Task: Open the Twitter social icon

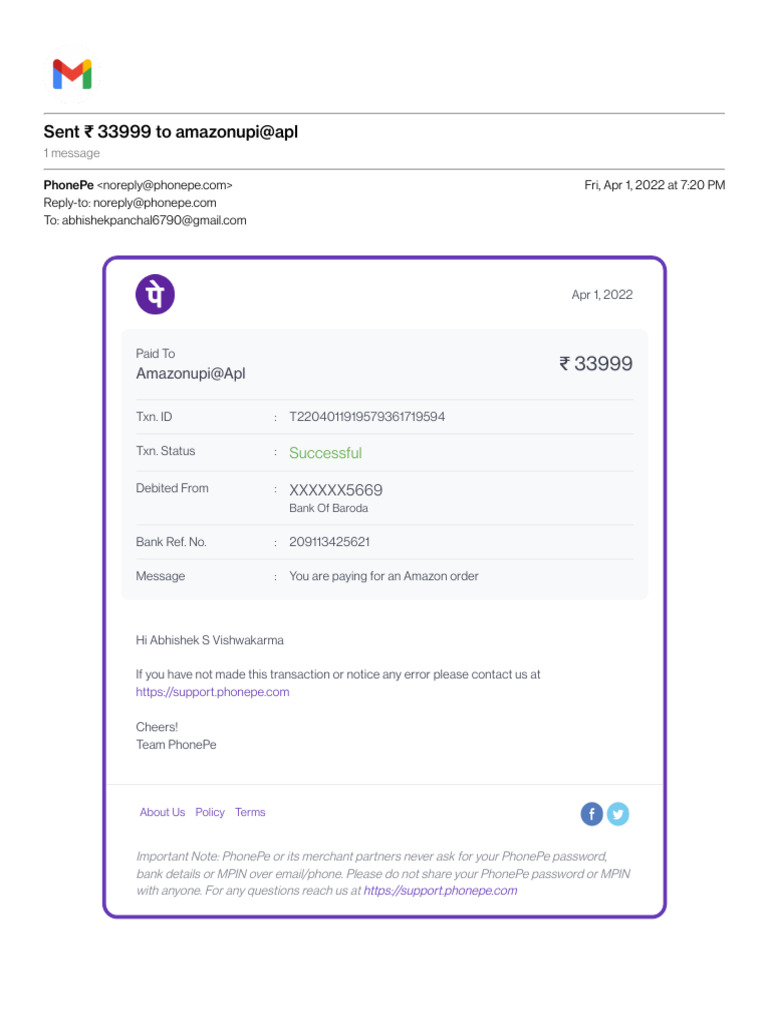Action: [618, 814]
